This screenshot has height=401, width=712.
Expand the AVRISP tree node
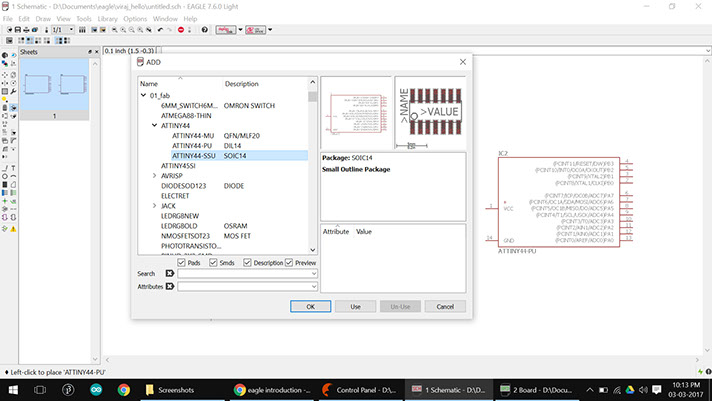[154, 175]
